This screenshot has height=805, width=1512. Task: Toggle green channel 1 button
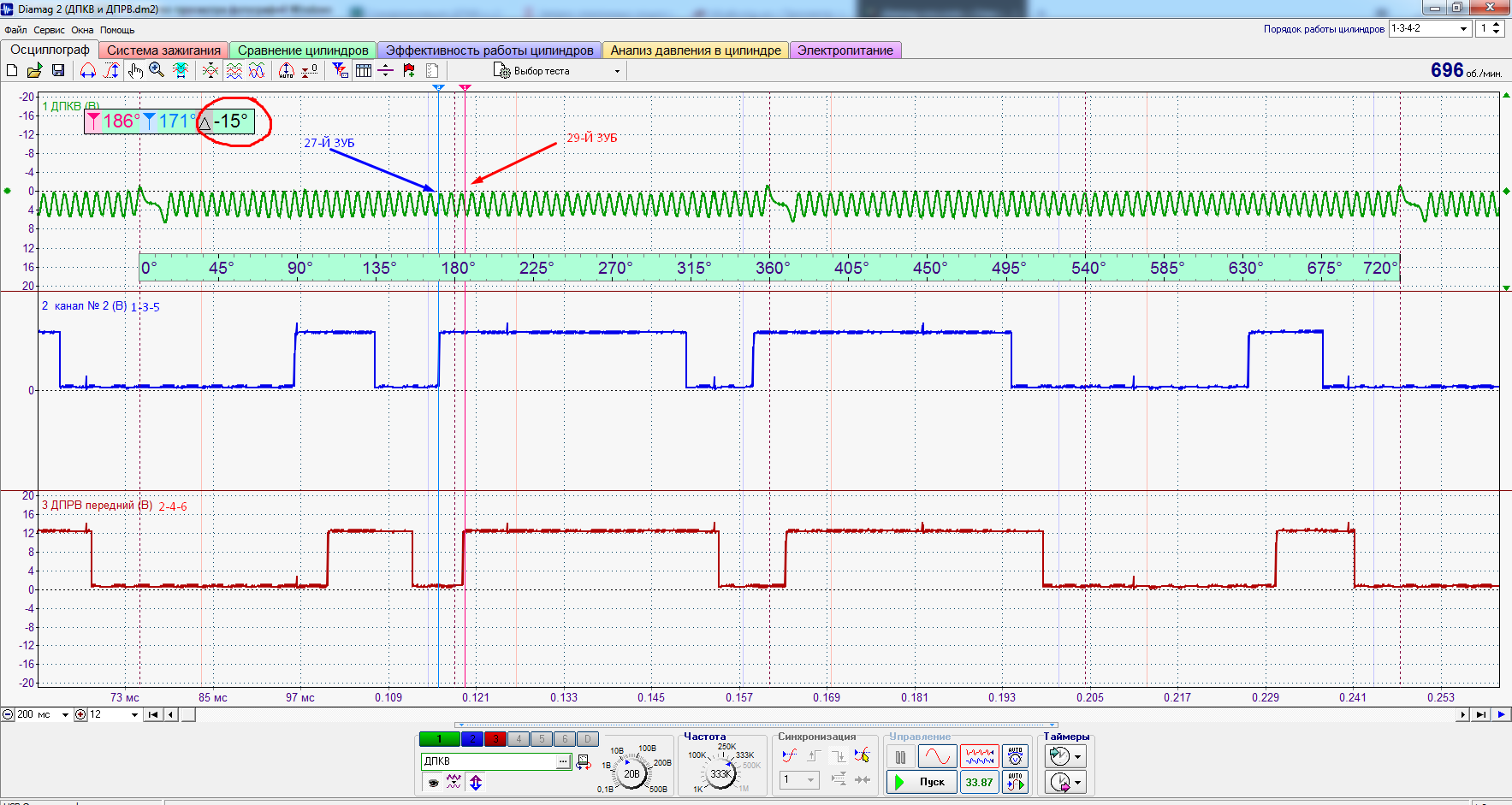[x=439, y=739]
